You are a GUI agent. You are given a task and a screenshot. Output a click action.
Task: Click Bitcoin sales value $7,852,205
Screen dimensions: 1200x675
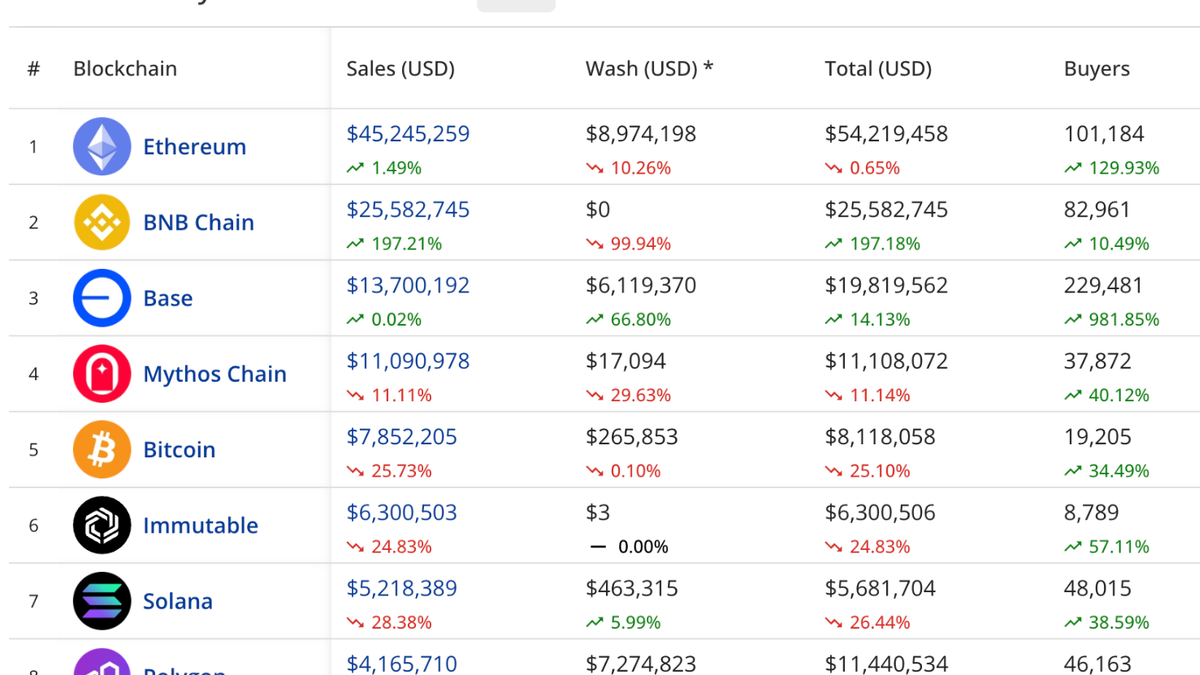tap(402, 437)
